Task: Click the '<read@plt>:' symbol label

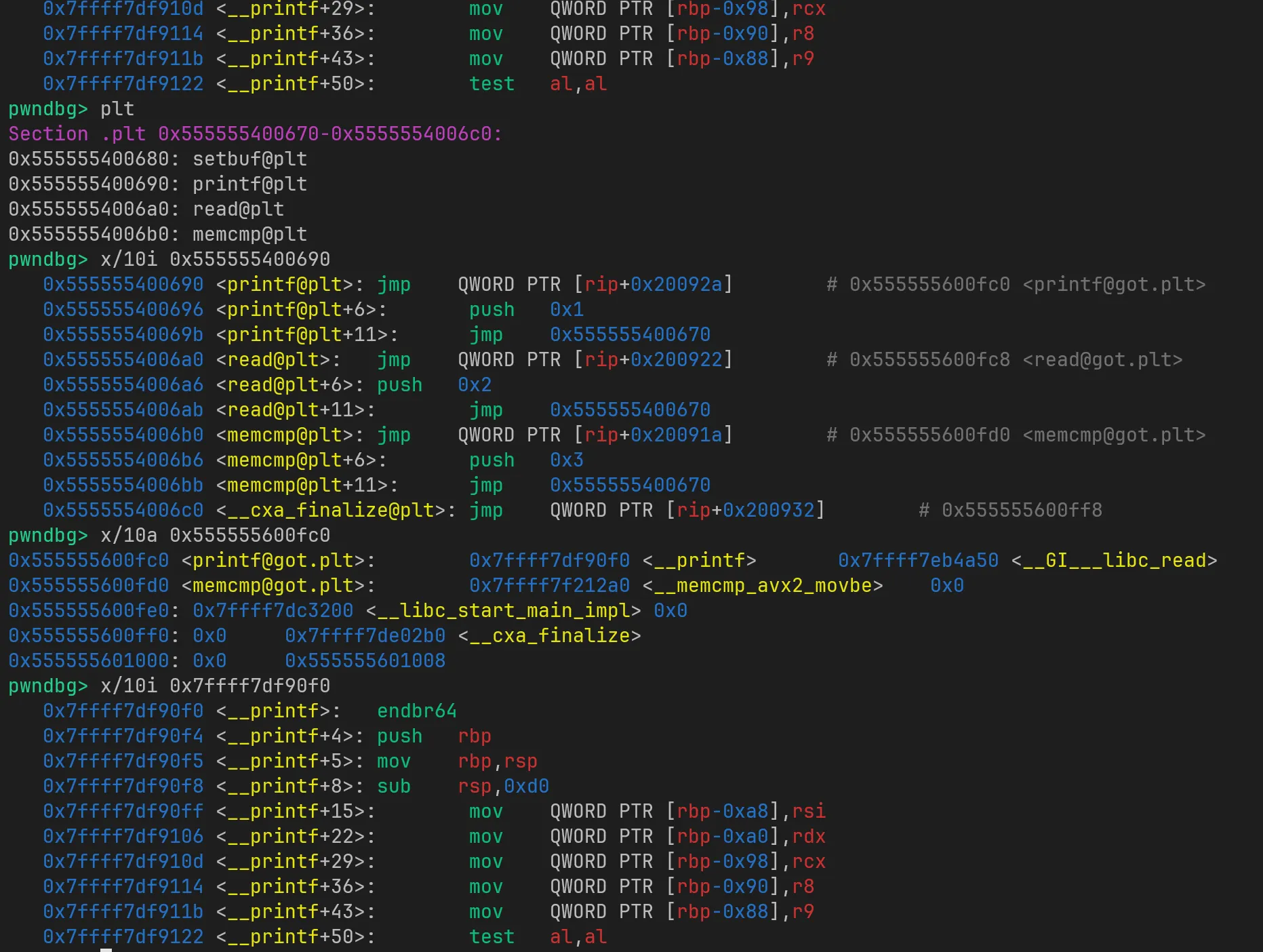Action: point(279,360)
